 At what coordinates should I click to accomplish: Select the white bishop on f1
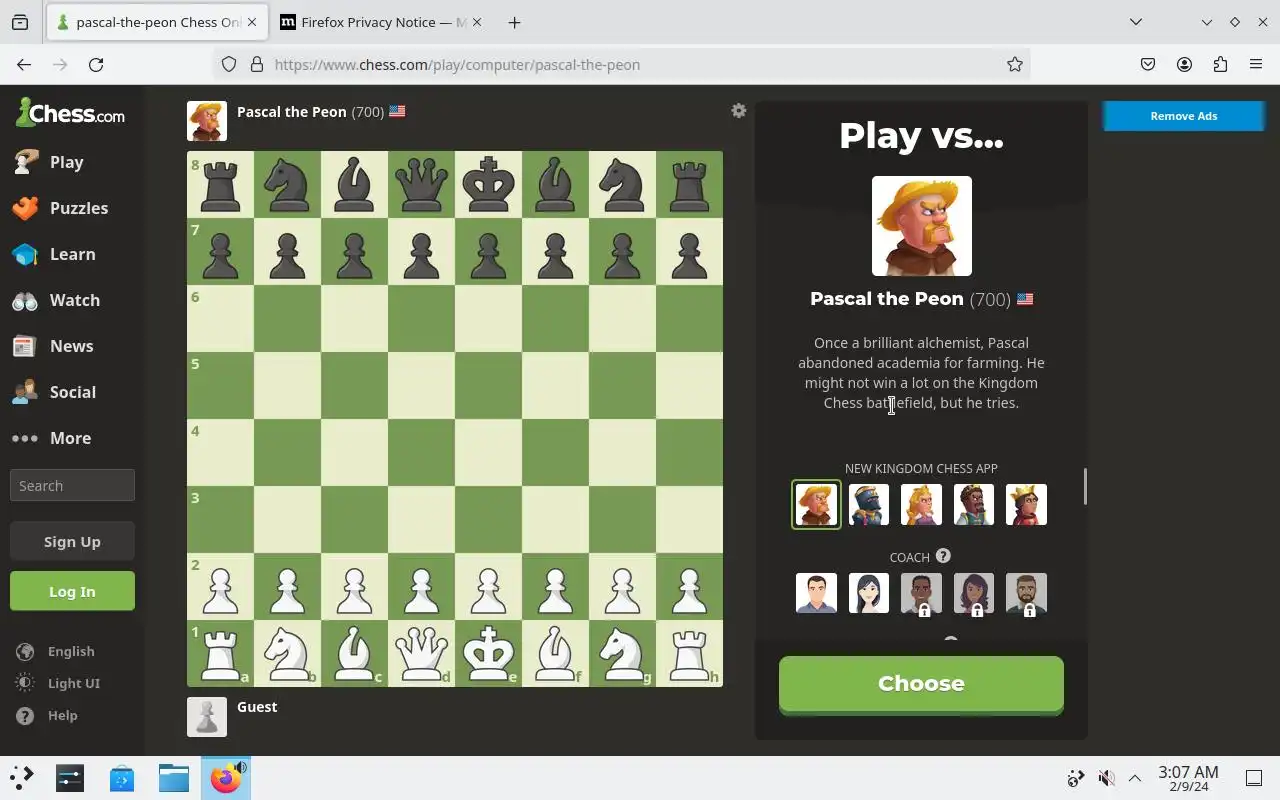click(x=555, y=653)
